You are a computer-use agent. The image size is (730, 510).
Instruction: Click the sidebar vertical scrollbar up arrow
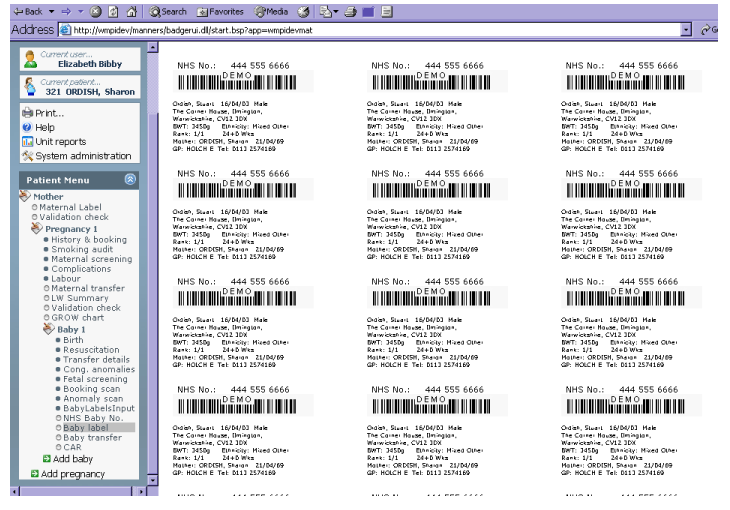click(x=152, y=47)
